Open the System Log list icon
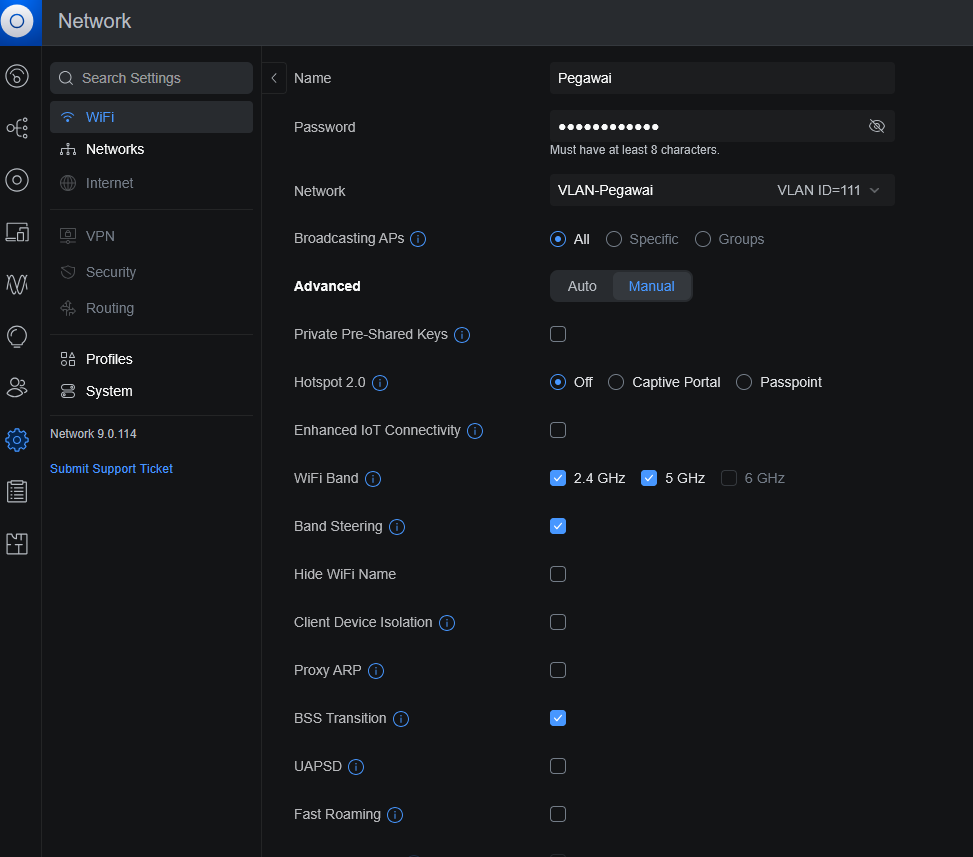The height and width of the screenshot is (857, 973). 17,491
